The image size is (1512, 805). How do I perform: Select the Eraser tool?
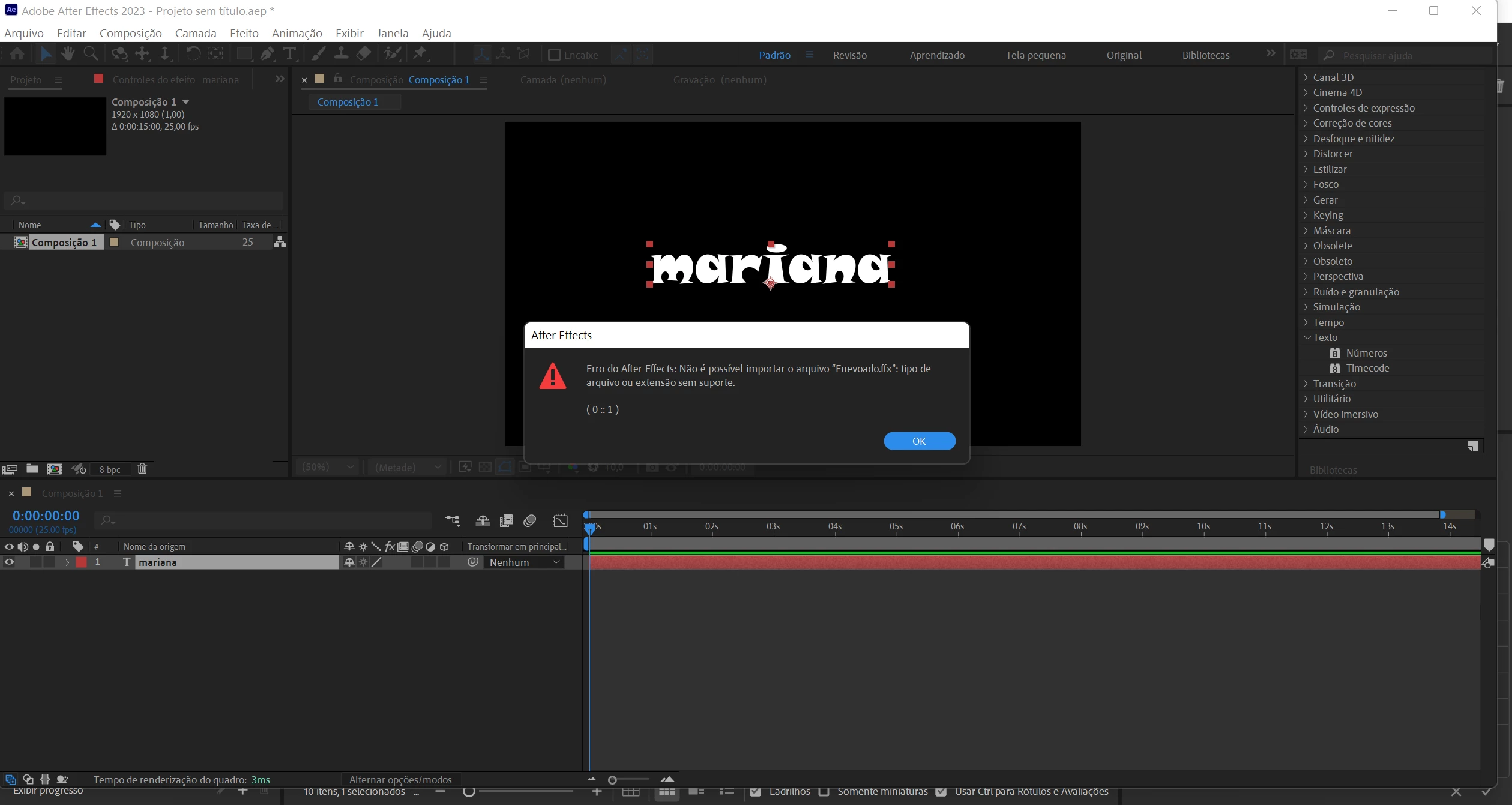pyautogui.click(x=364, y=54)
